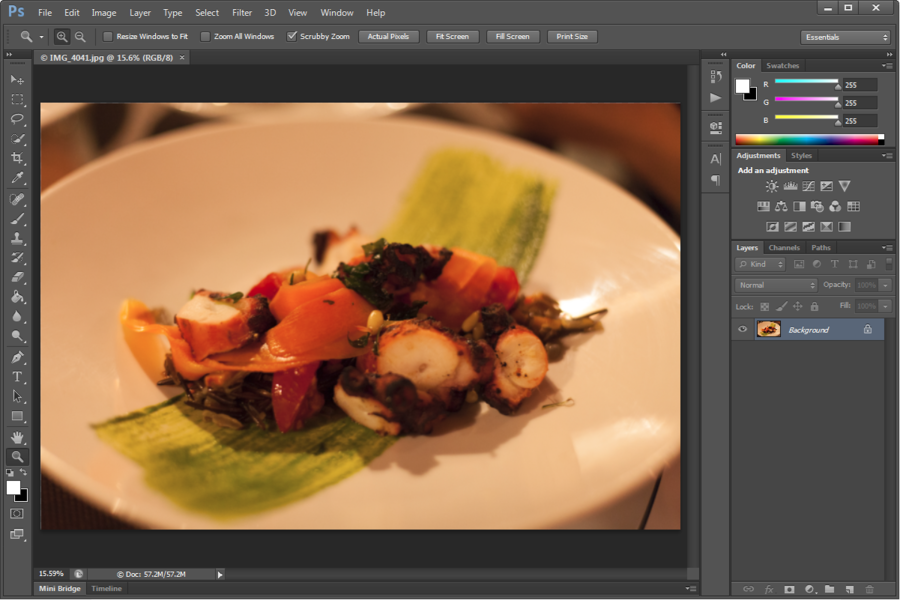Select the Rectangle shape tool
This screenshot has height=600, width=900.
click(x=17, y=416)
